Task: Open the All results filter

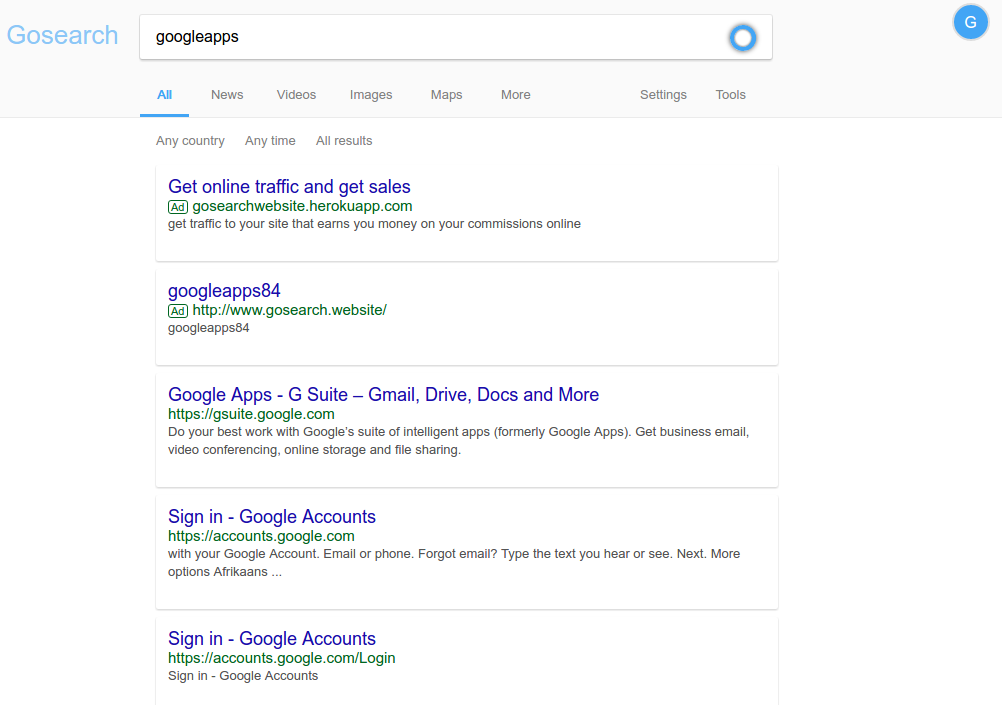Action: pos(344,141)
